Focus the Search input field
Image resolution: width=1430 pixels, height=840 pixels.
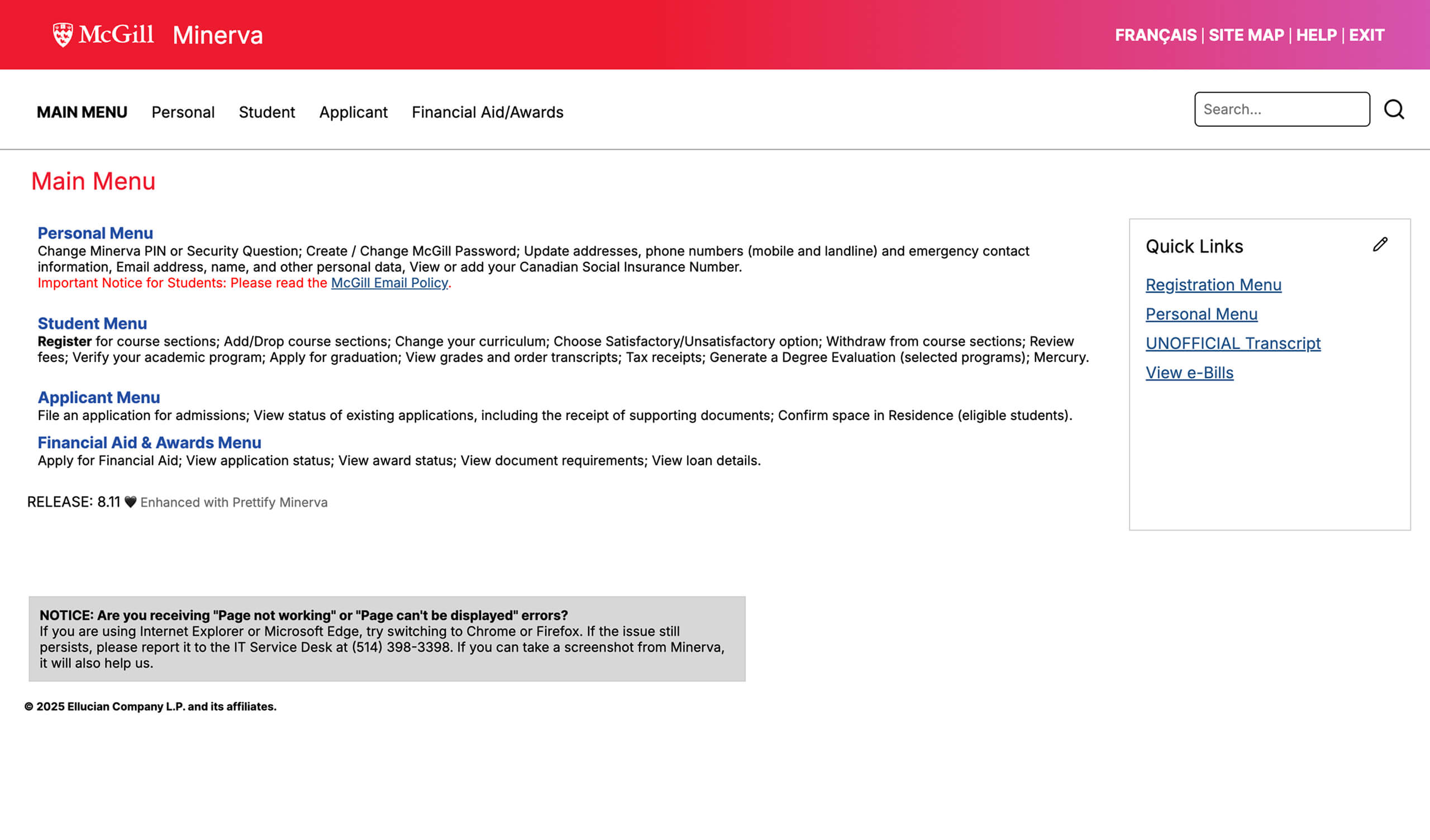pyautogui.click(x=1282, y=109)
